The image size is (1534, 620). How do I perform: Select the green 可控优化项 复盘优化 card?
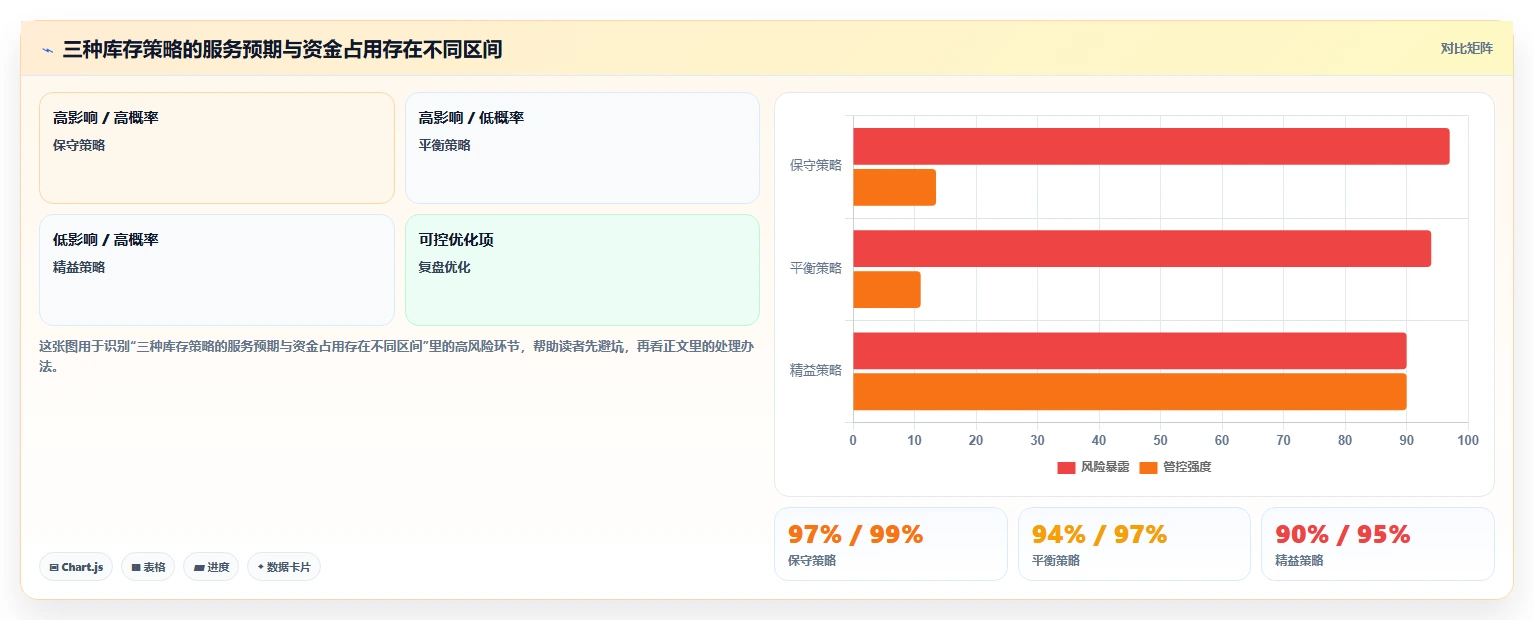582,270
